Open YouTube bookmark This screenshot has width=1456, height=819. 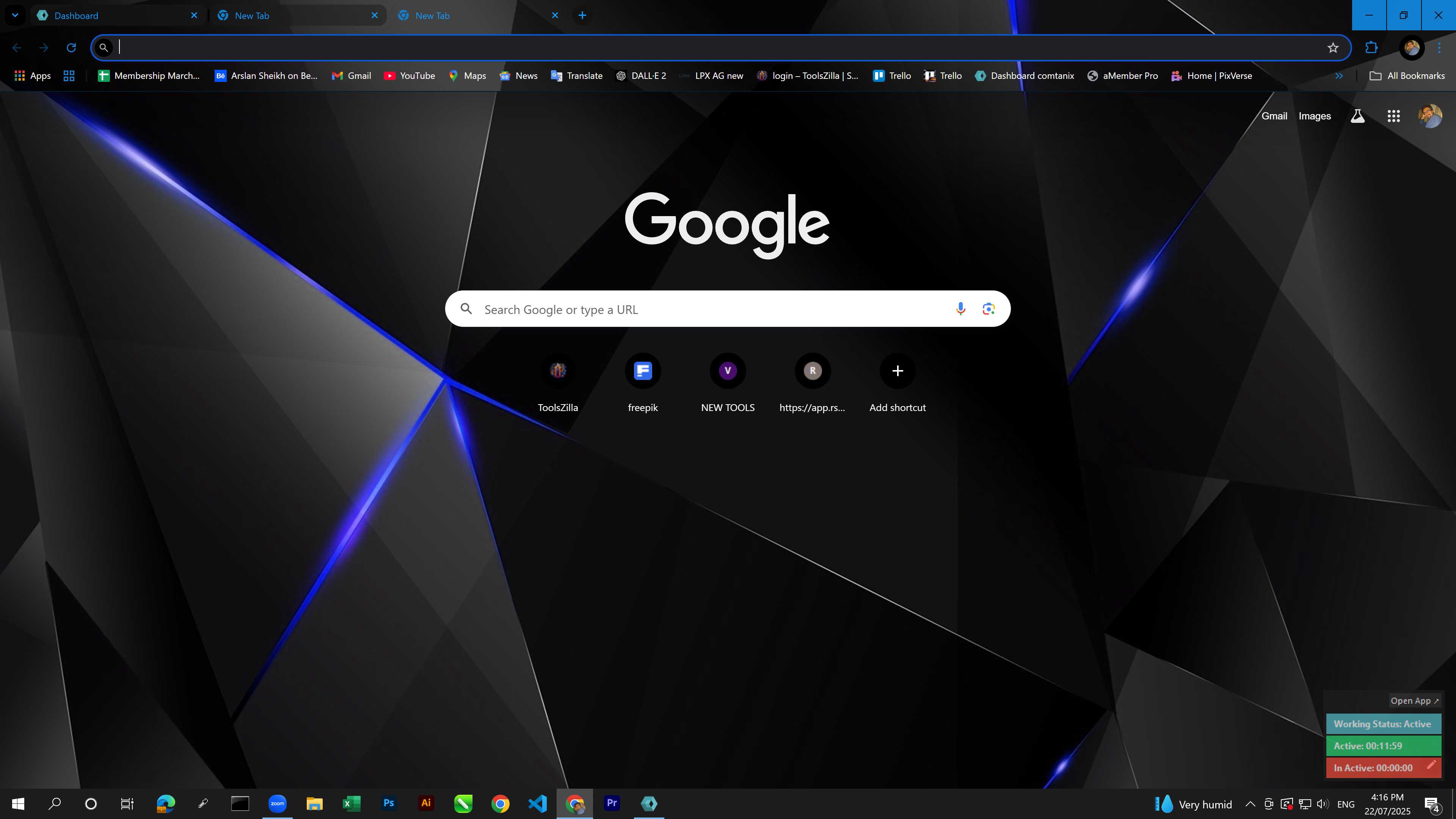pos(409,76)
